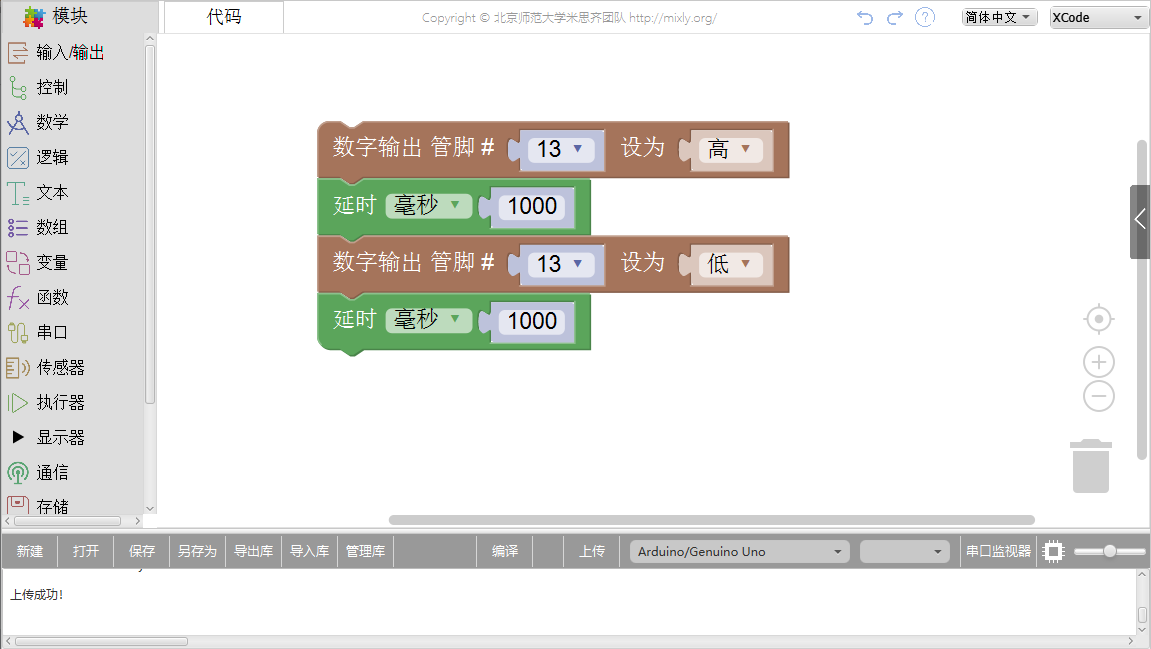This screenshot has height=649, width=1151.
Task: Click the 保存 button
Action: [x=142, y=551]
